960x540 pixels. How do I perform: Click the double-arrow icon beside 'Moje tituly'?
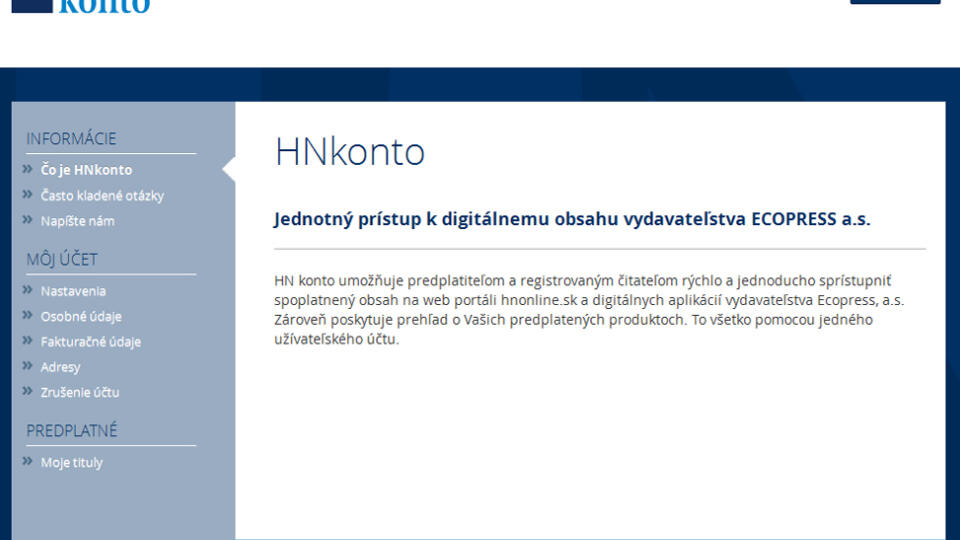click(28, 461)
